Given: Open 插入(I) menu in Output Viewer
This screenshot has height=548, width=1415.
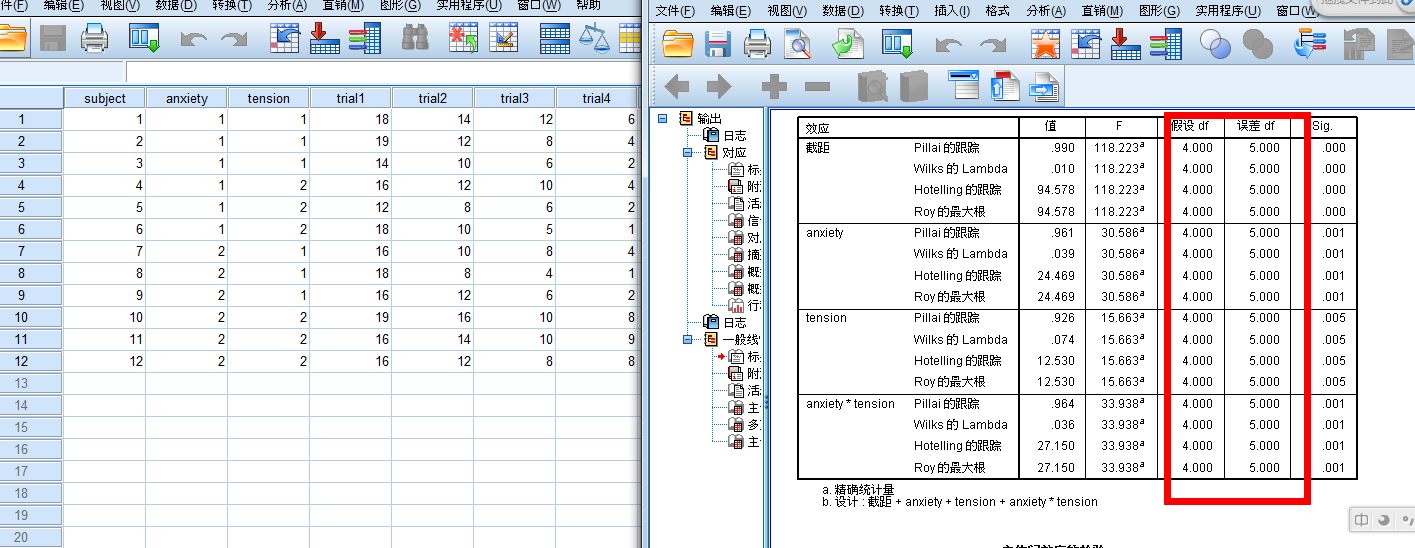Looking at the screenshot, I should pyautogui.click(x=951, y=11).
